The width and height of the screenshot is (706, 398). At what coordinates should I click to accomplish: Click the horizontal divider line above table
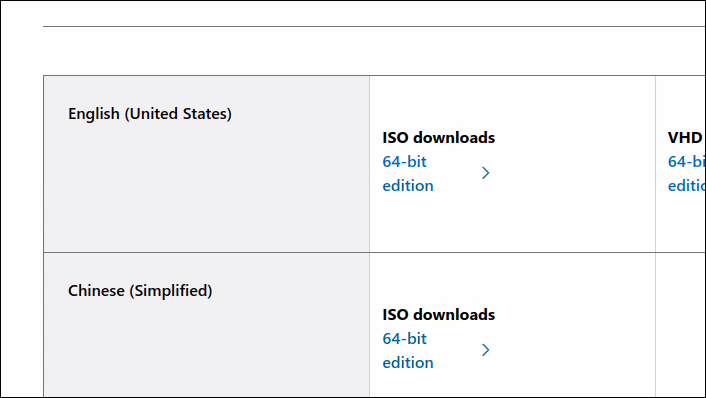point(374,27)
